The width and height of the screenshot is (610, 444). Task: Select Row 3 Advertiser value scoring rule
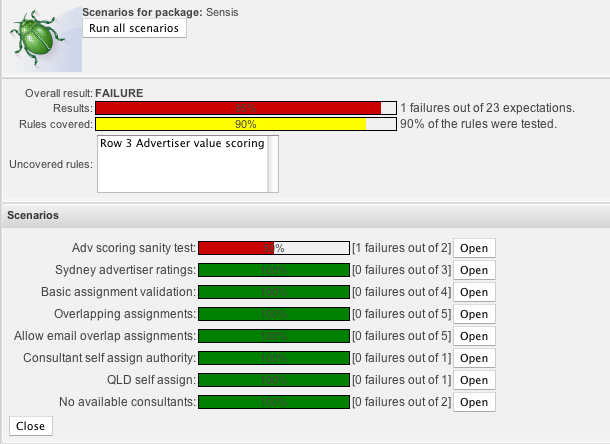tap(182, 144)
